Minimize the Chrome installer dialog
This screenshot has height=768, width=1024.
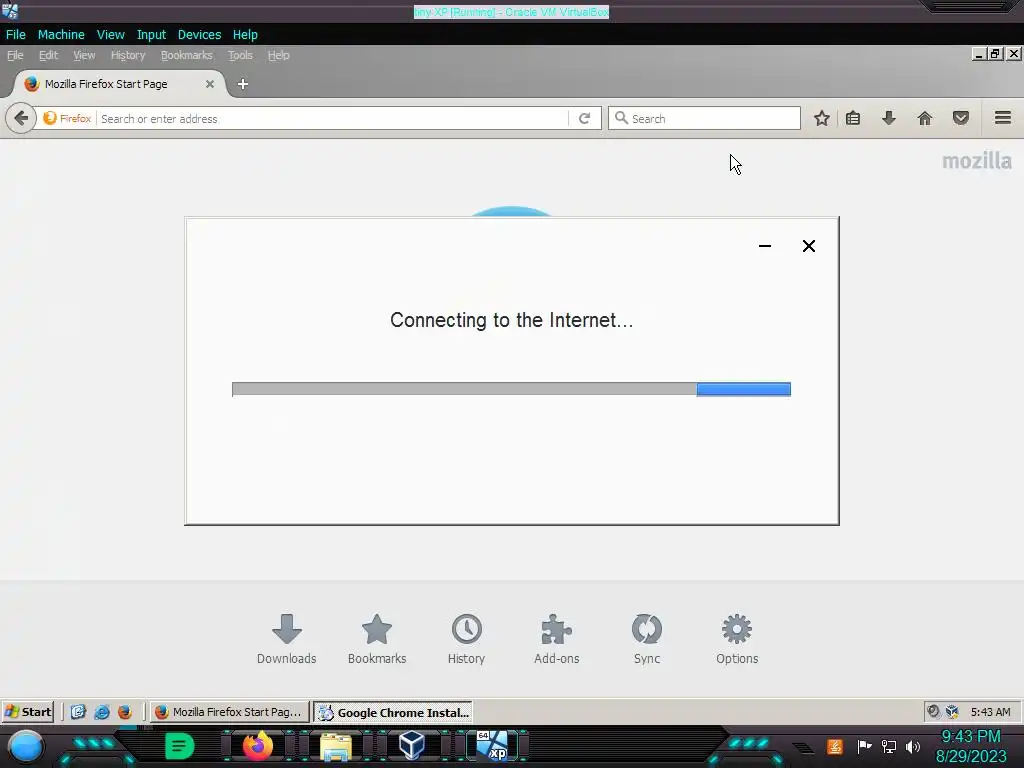tap(765, 246)
